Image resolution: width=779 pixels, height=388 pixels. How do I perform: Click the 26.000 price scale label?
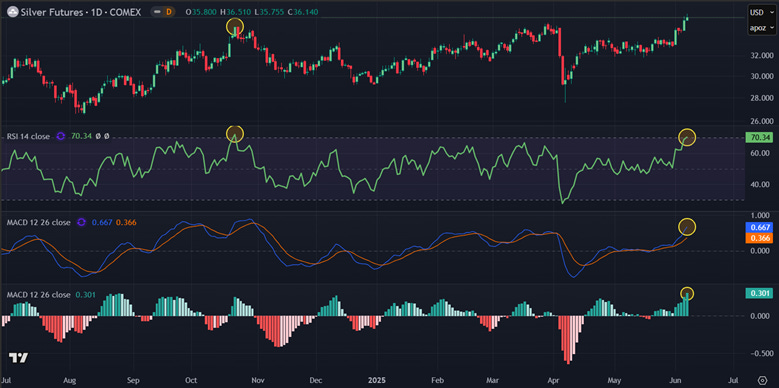[761, 121]
